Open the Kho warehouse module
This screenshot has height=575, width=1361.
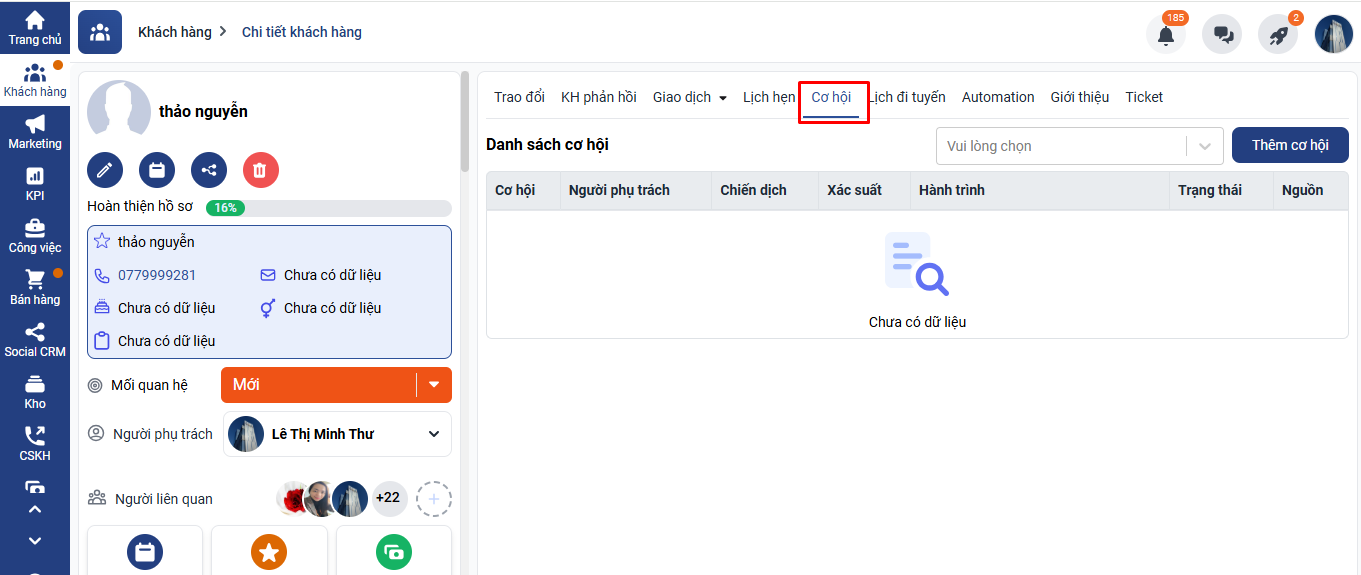[x=35, y=392]
